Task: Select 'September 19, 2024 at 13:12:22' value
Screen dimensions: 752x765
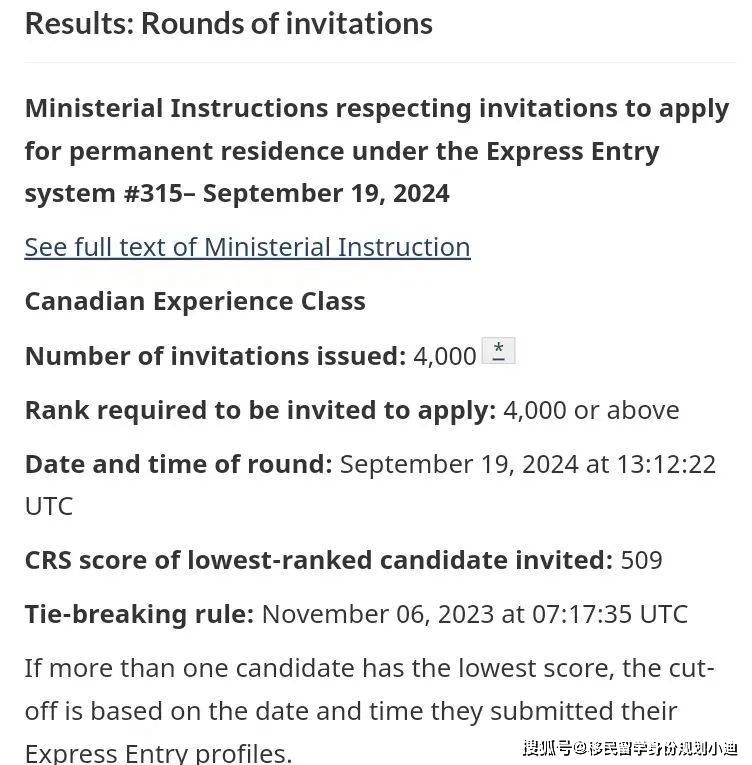Action: pyautogui.click(x=528, y=464)
